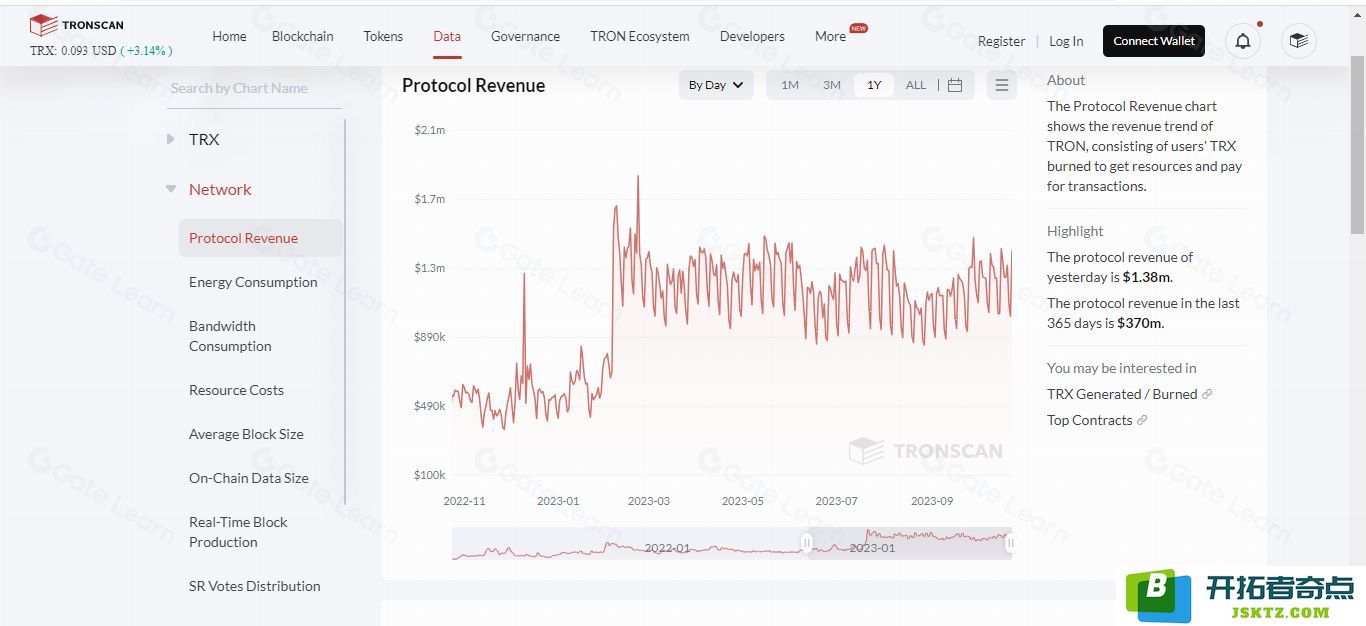The width and height of the screenshot is (1366, 626).
Task: Expand the TRX category triangle
Action: click(x=171, y=139)
